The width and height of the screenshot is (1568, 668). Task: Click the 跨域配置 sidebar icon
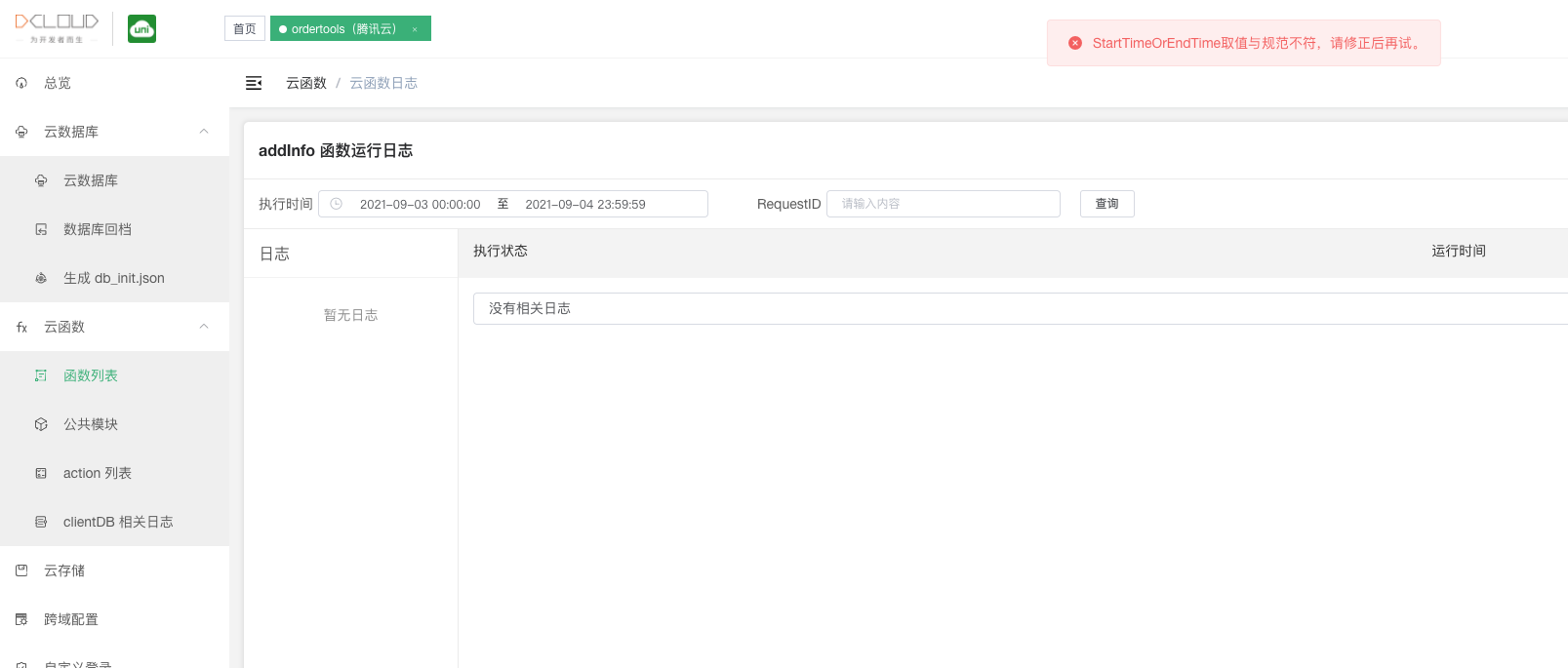21,619
